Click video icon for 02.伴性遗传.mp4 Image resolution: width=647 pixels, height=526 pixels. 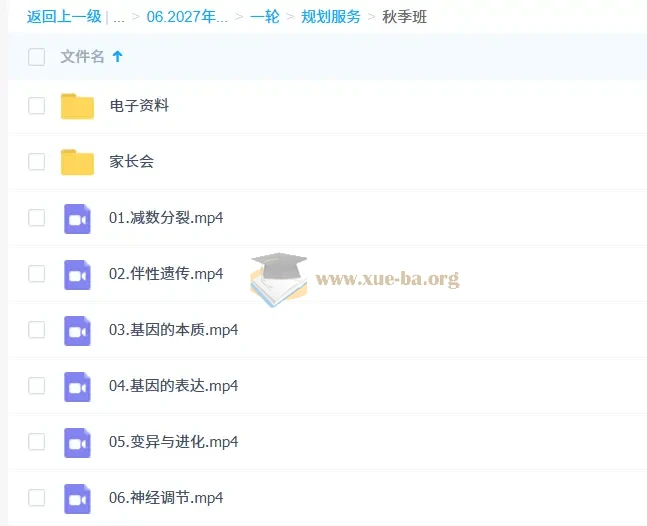pos(77,275)
